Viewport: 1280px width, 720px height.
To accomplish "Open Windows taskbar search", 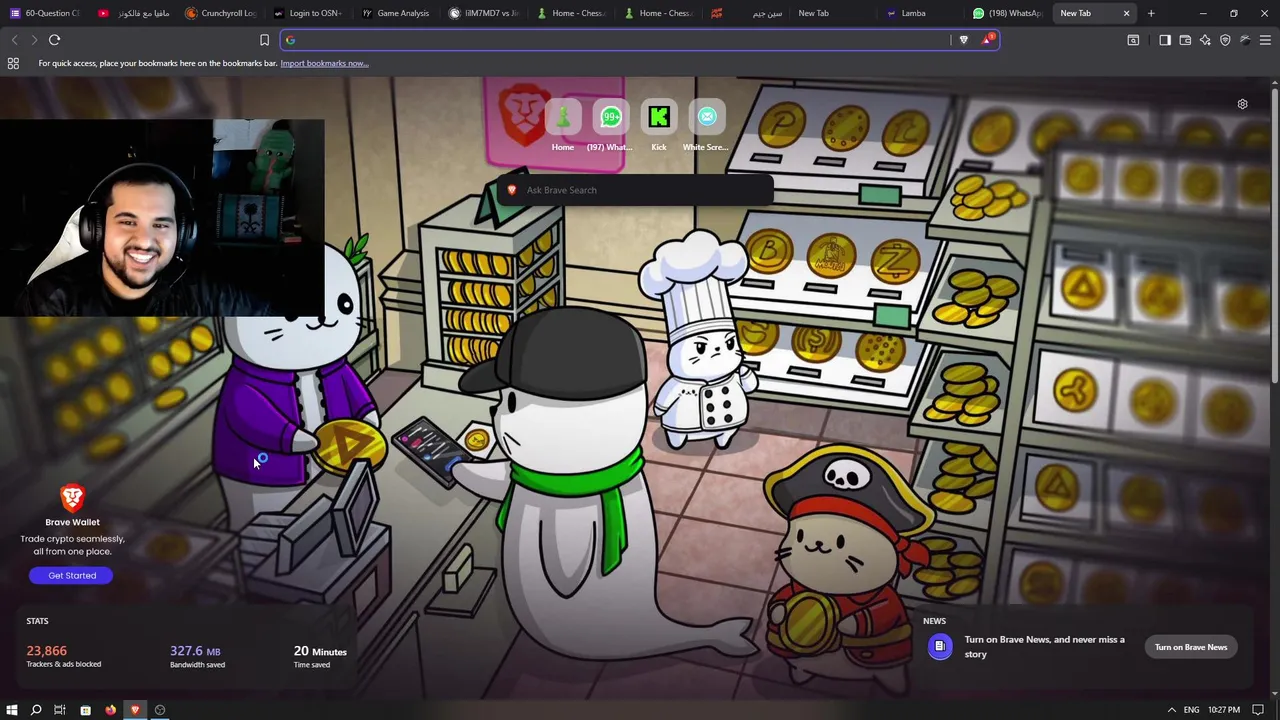I will tap(36, 710).
